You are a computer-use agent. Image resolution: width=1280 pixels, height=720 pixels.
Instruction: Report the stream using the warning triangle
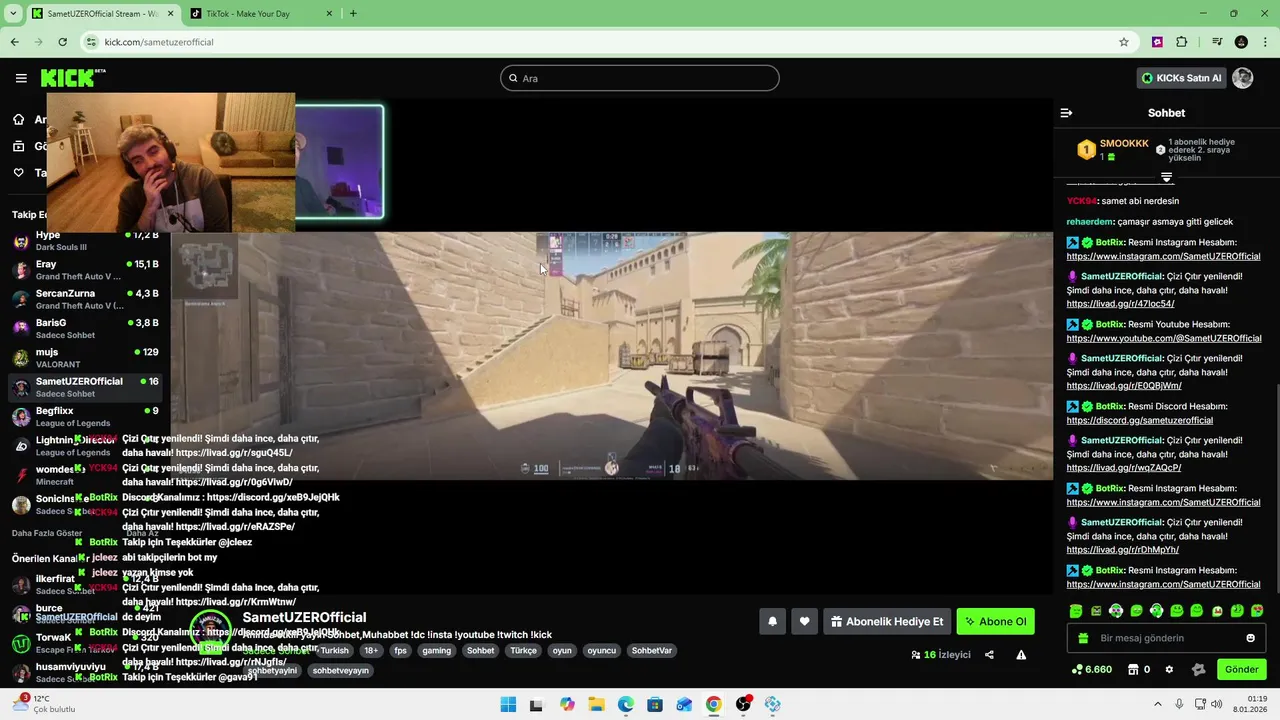1021,655
